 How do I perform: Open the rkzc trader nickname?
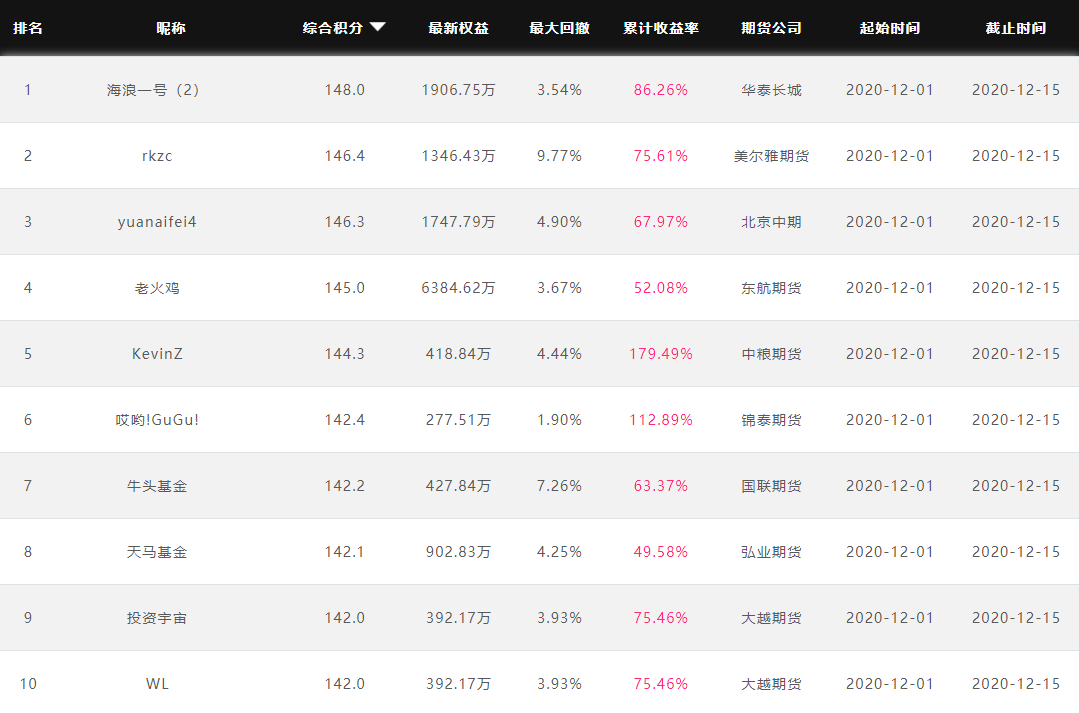coord(157,156)
